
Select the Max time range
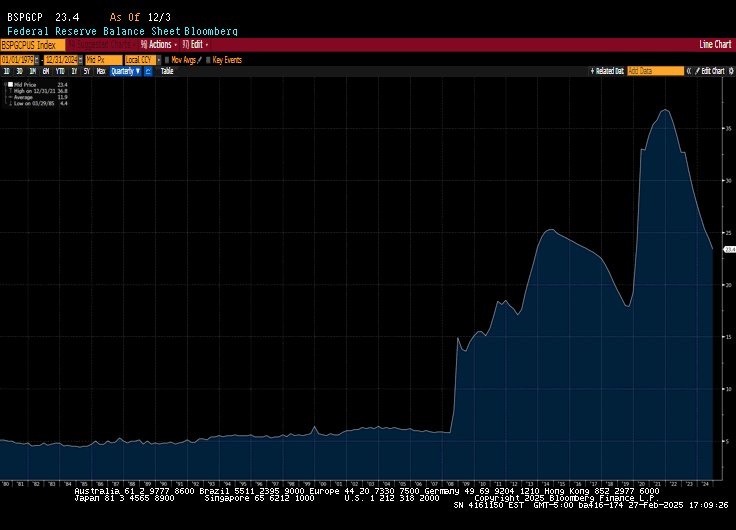(x=101, y=71)
